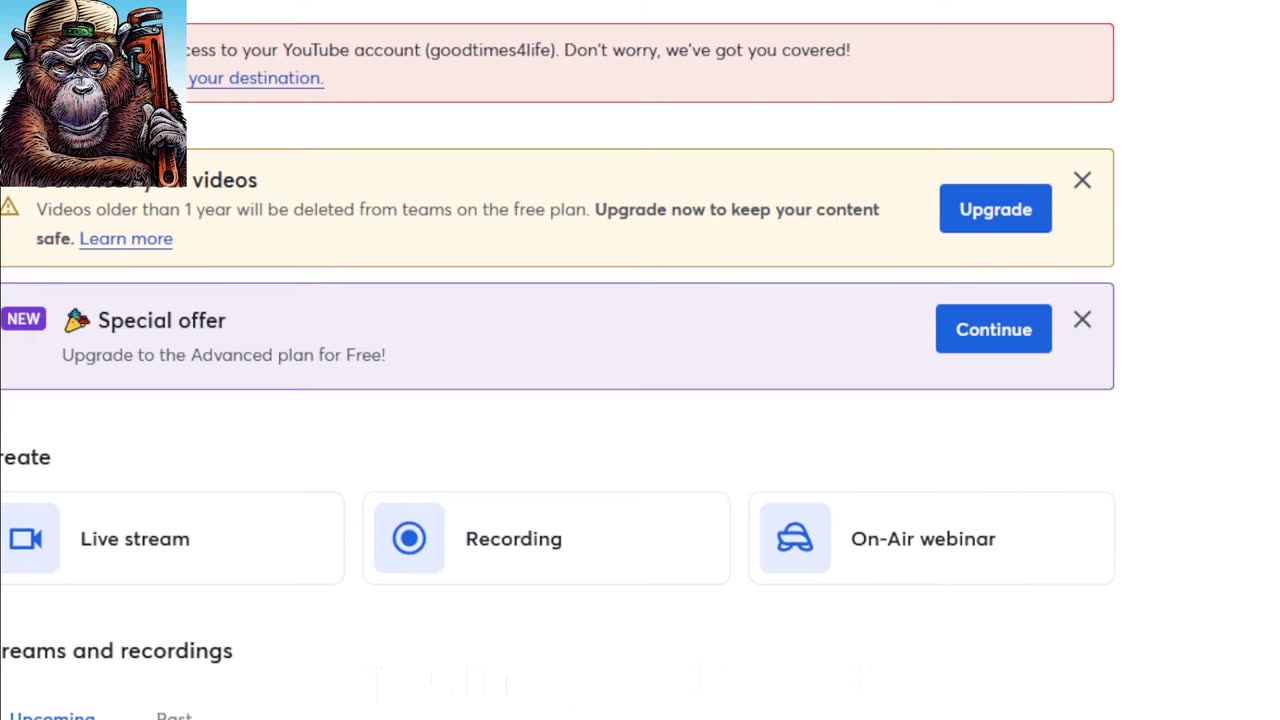Click the Recording circle icon

[x=409, y=539]
